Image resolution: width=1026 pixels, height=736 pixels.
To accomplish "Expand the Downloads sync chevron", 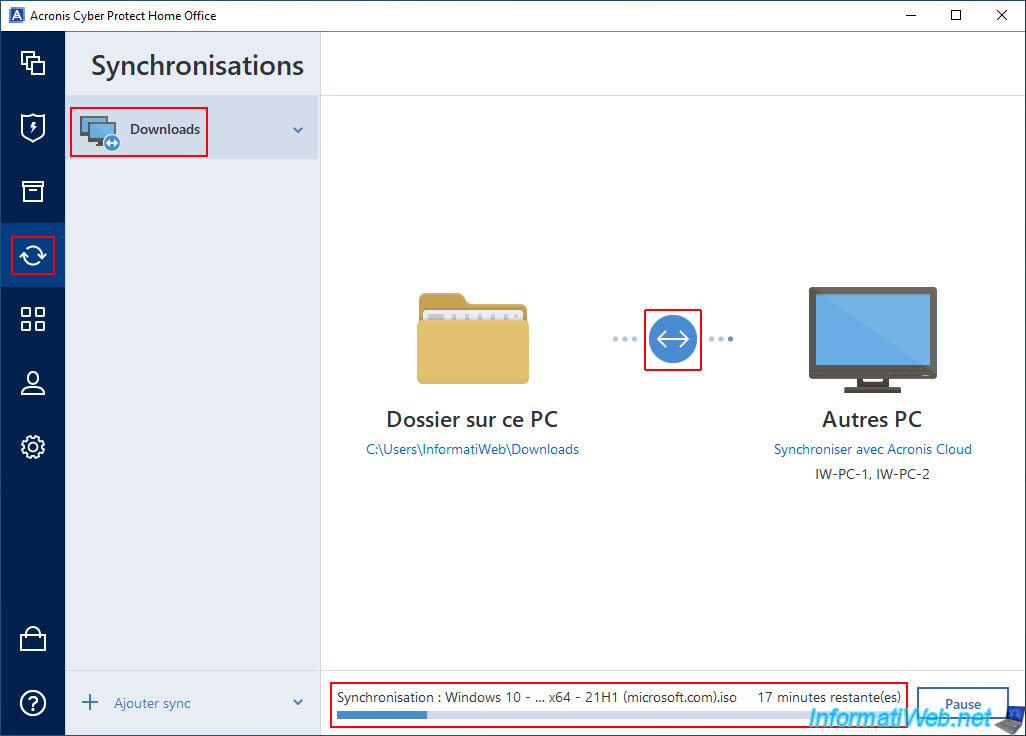I will click(x=298, y=130).
